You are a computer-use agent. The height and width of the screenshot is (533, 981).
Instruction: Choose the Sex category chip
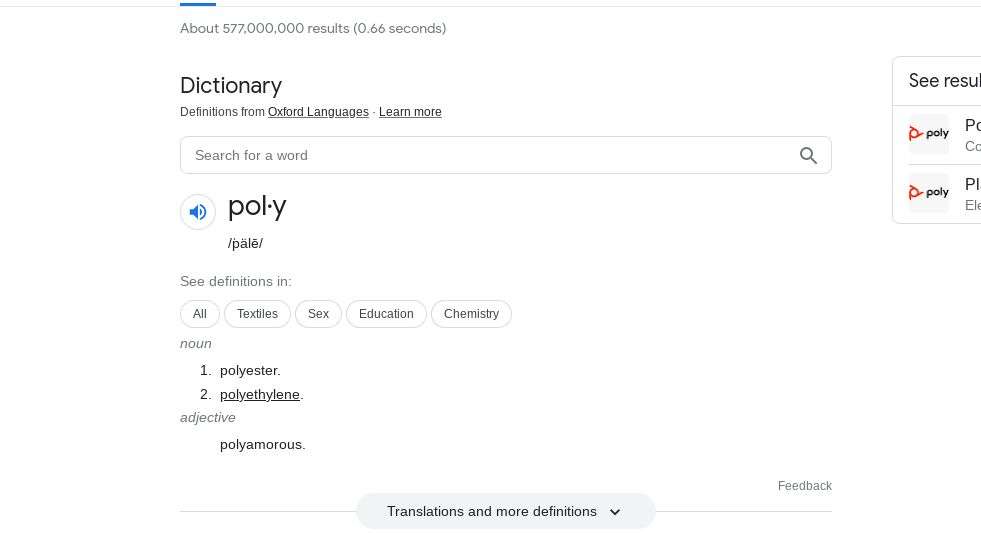tap(318, 314)
